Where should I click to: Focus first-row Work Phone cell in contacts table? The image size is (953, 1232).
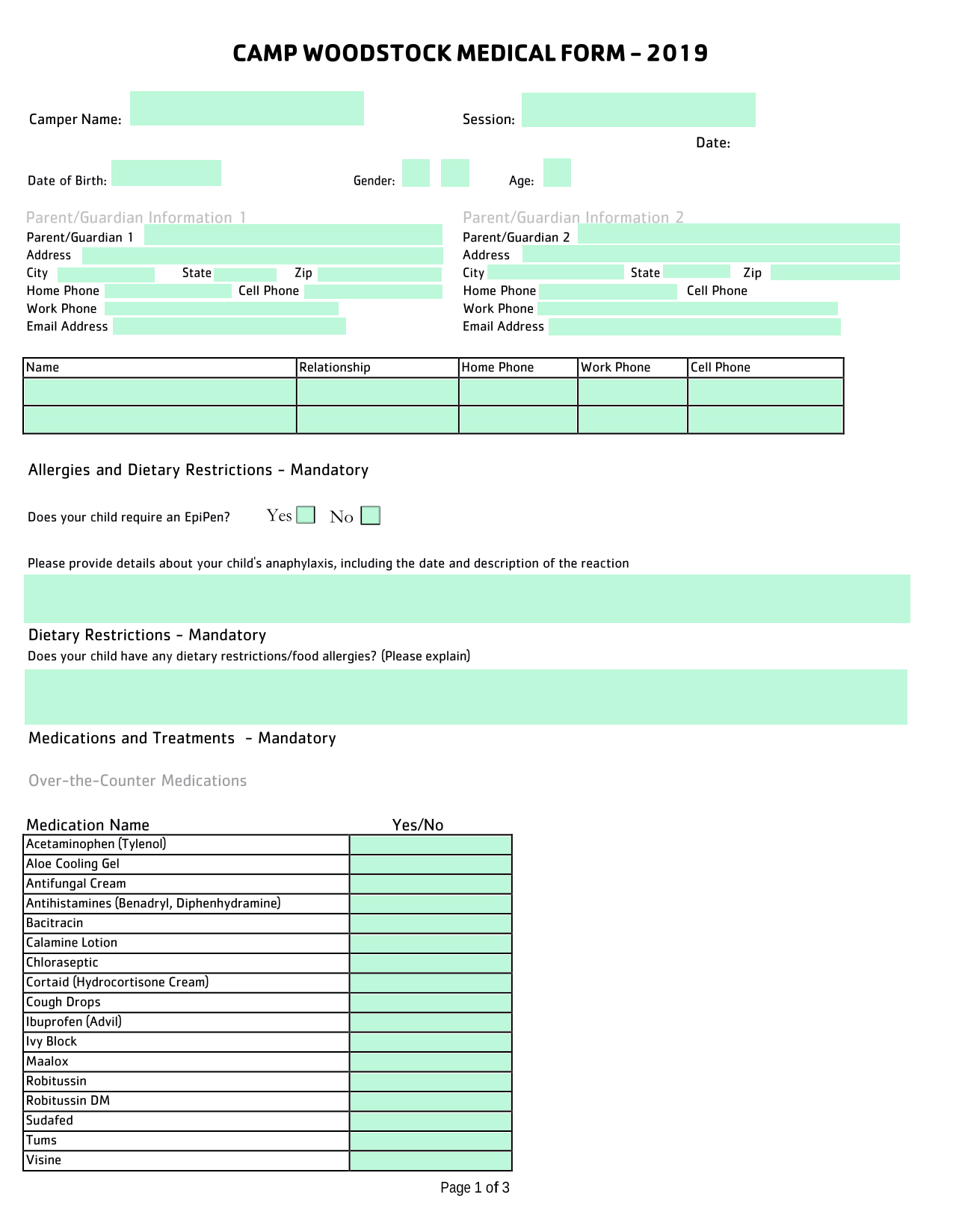[632, 392]
